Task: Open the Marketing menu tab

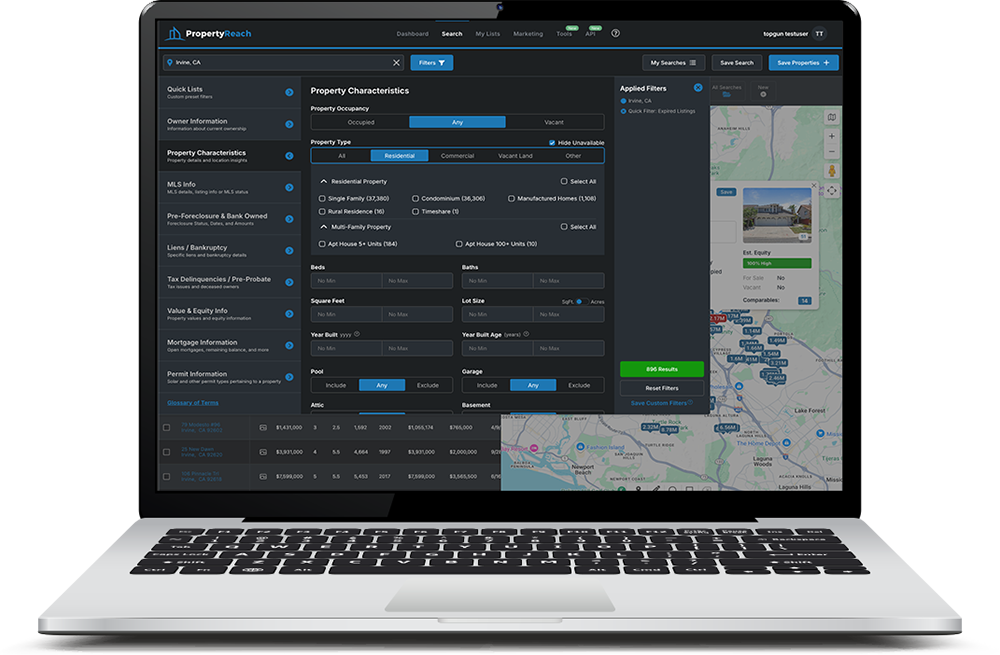Action: [528, 34]
